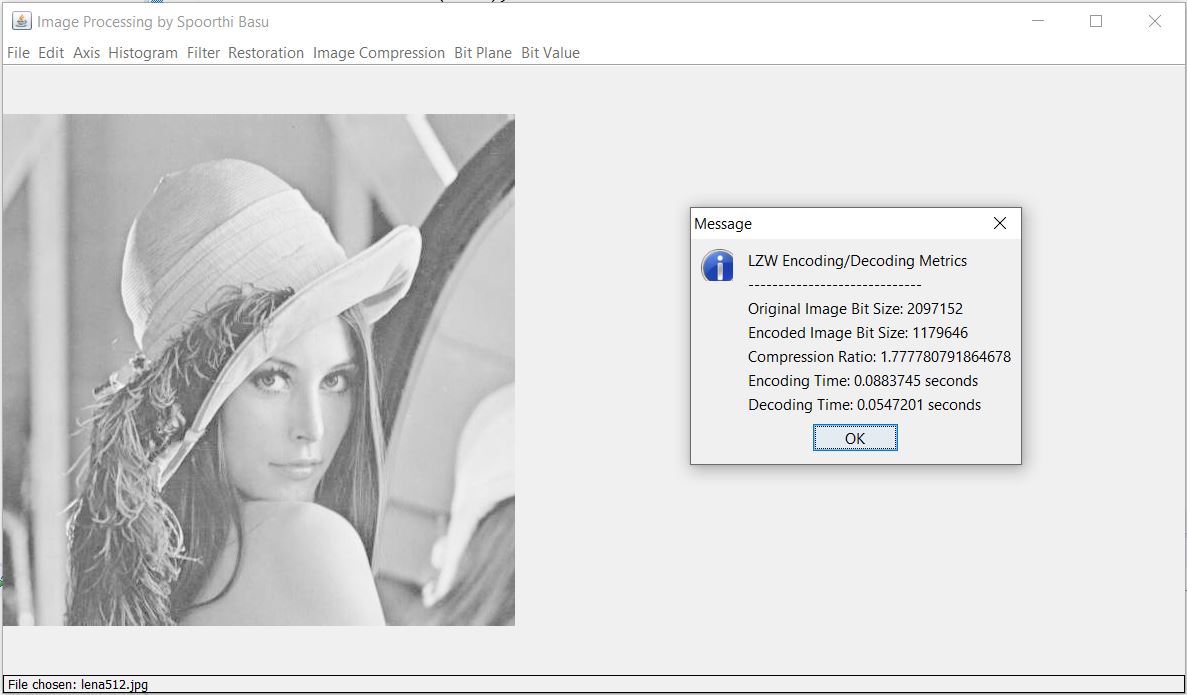Viewport: 1187px width, 695px height.
Task: Click the Java app icon in title bar
Action: point(21,21)
